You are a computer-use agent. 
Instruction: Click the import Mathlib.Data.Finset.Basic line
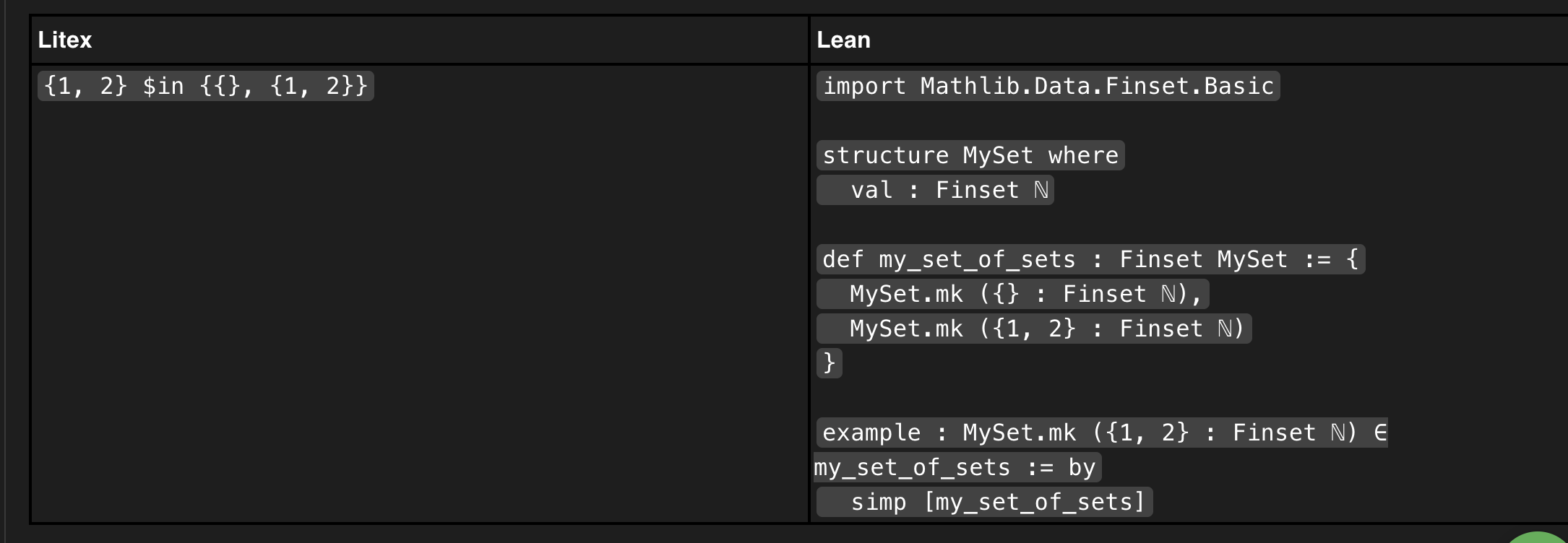(x=1048, y=86)
